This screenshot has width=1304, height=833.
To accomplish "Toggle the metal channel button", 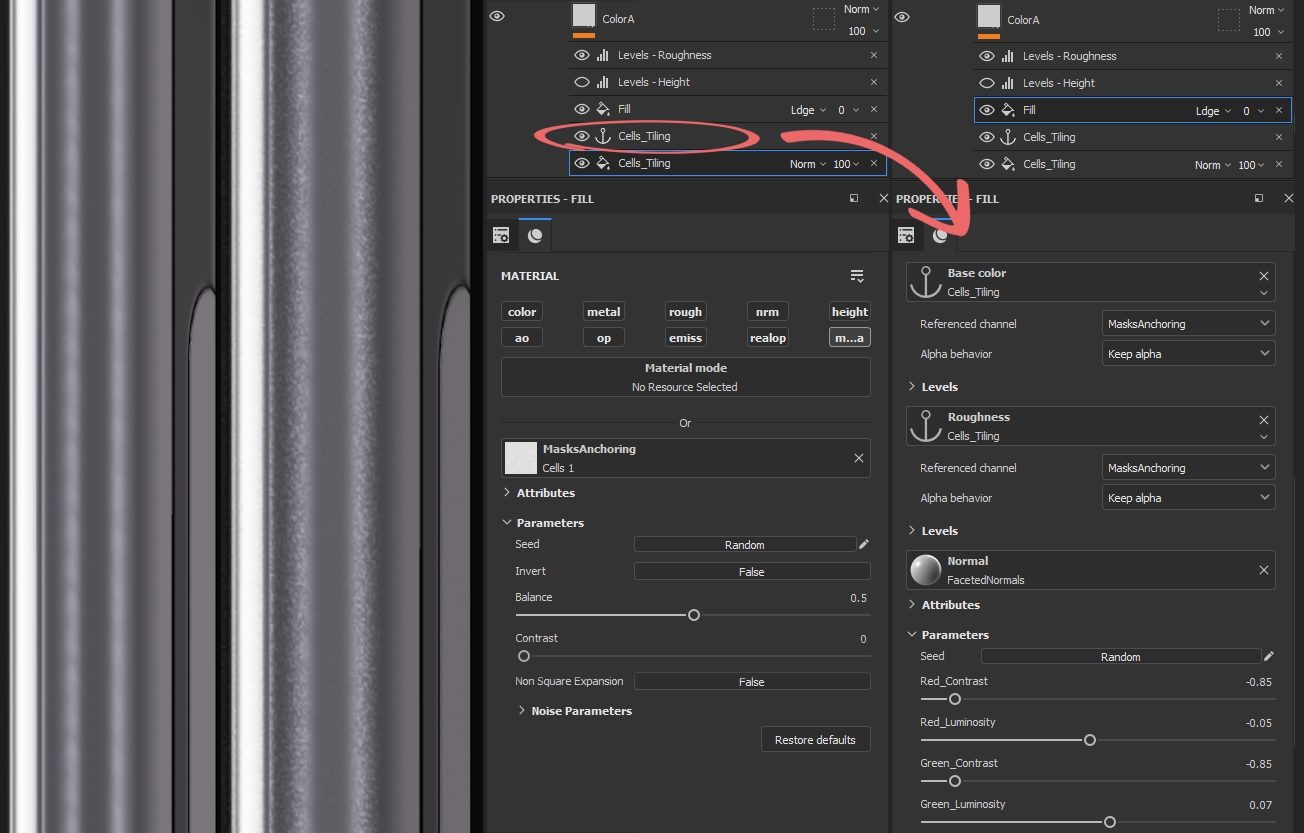I will pyautogui.click(x=604, y=312).
